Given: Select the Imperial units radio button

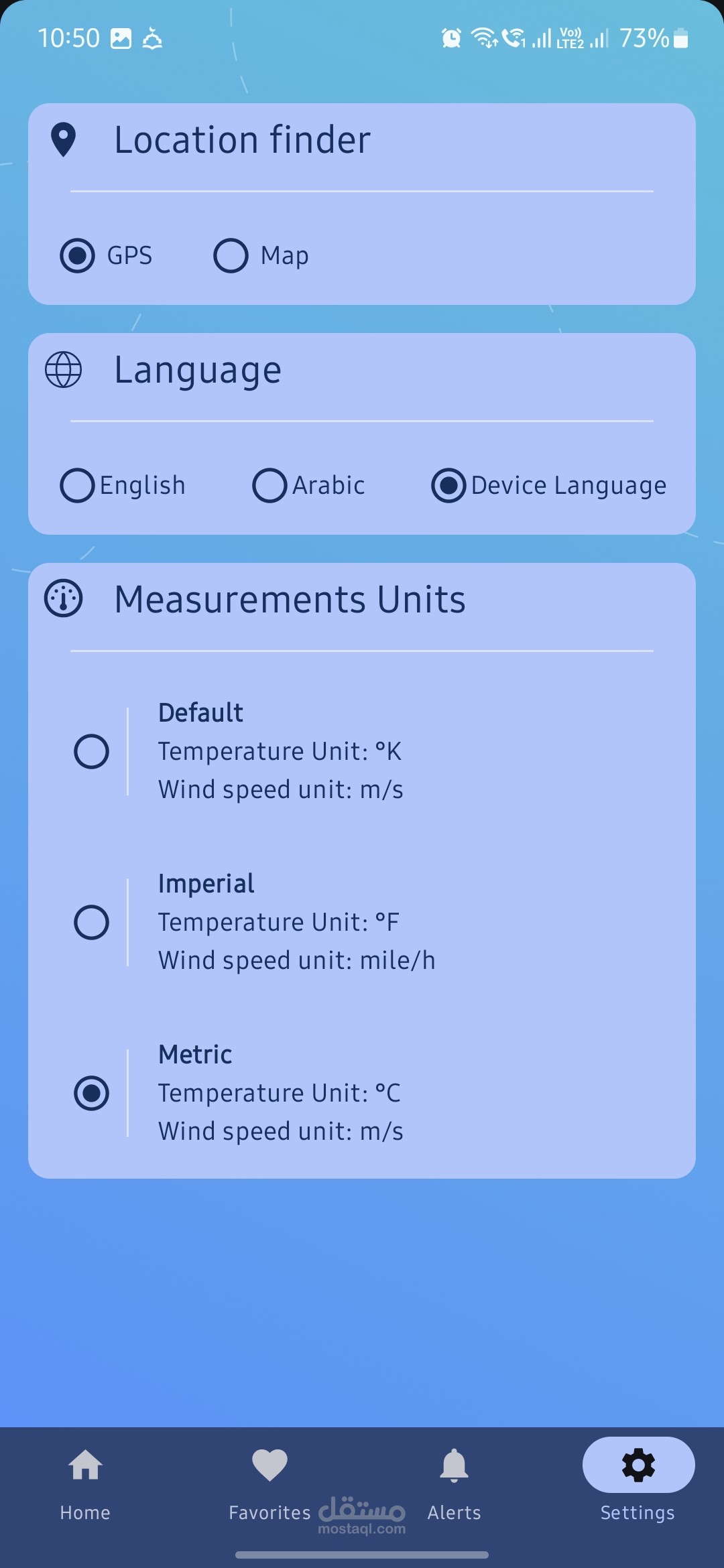Looking at the screenshot, I should [x=91, y=922].
